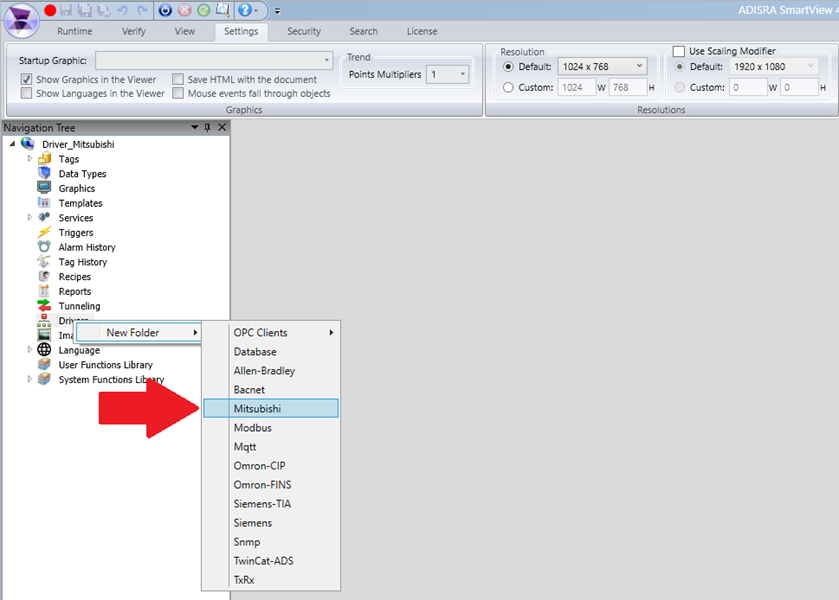Close the Navigation Tree panel

[222, 127]
